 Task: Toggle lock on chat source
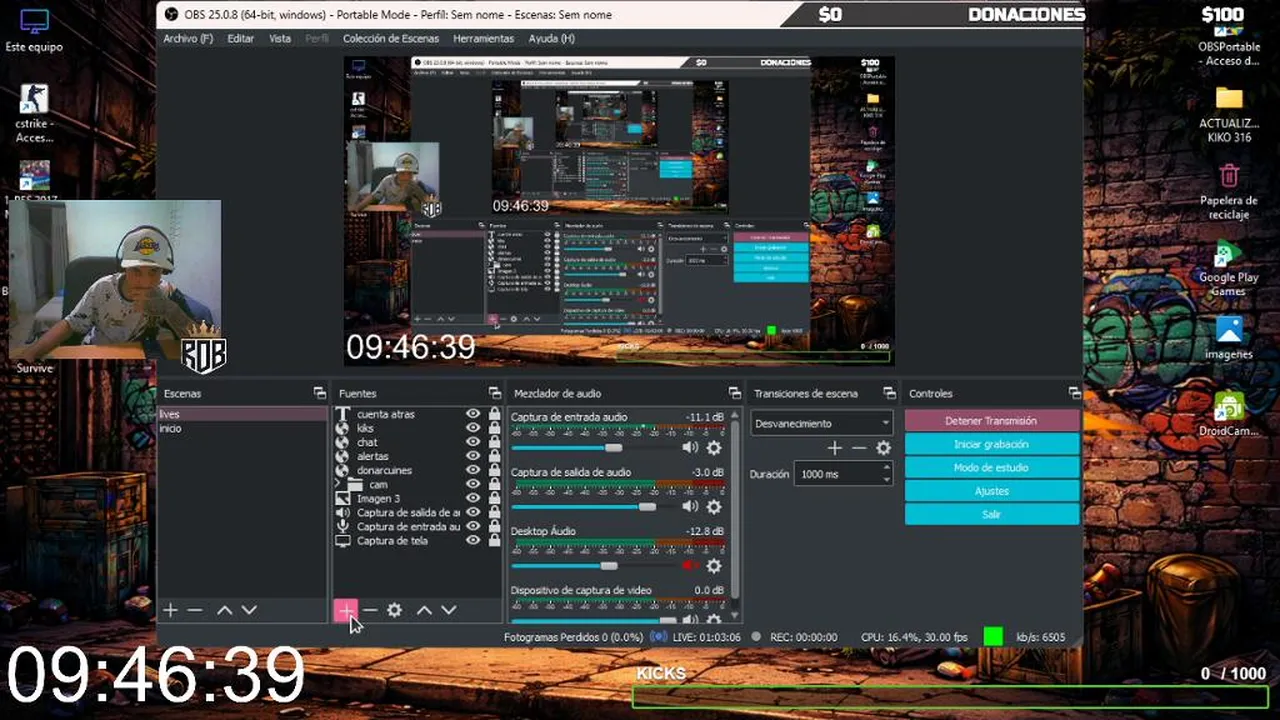[494, 442]
